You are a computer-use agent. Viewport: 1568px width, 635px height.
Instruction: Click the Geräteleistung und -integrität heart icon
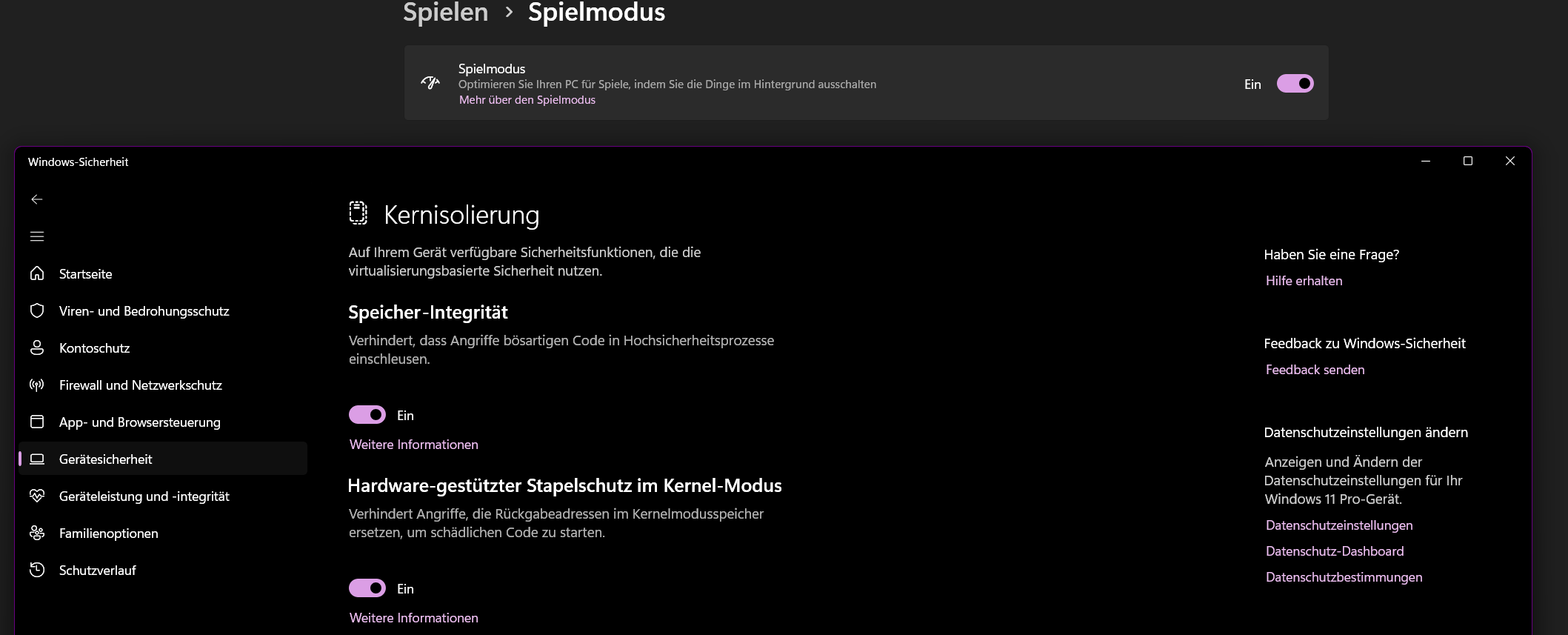[x=37, y=496]
